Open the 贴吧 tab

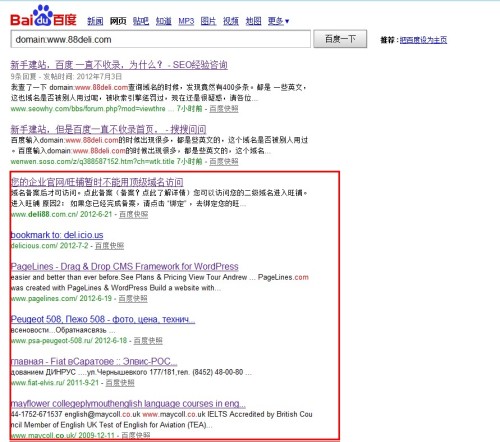point(141,21)
